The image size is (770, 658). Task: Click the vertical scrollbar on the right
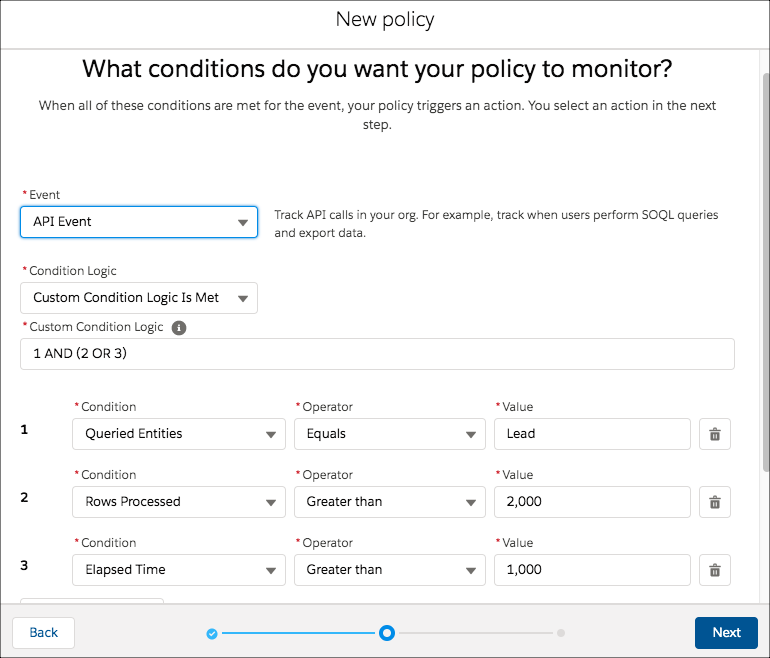tap(766, 273)
